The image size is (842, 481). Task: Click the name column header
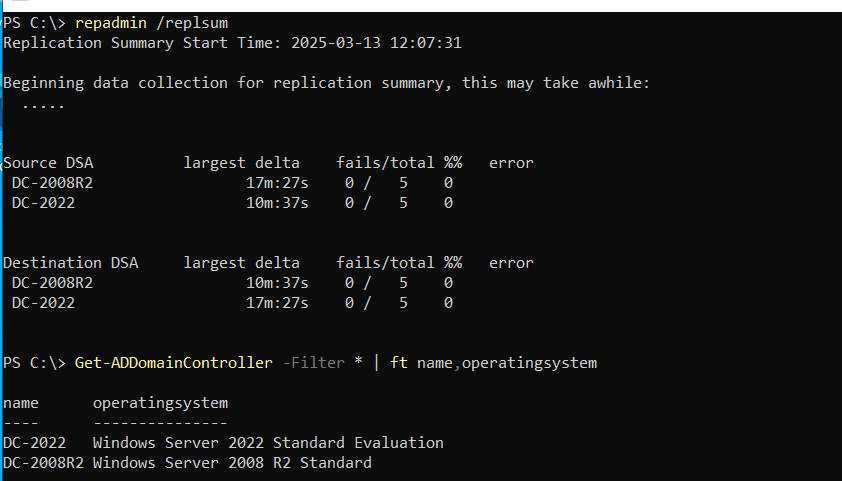[x=20, y=403]
